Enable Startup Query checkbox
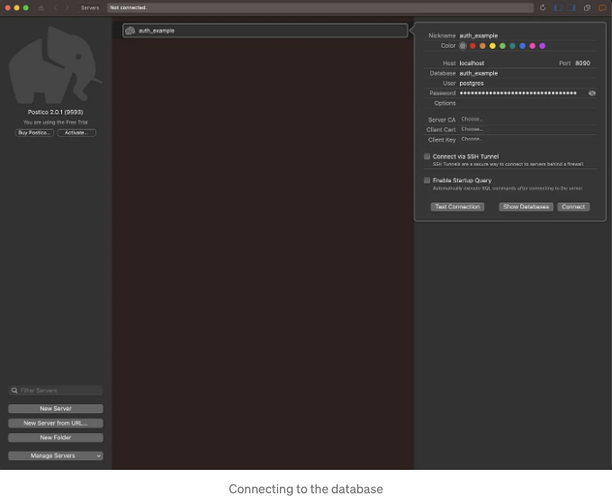The width and height of the screenshot is (612, 497). click(x=427, y=180)
